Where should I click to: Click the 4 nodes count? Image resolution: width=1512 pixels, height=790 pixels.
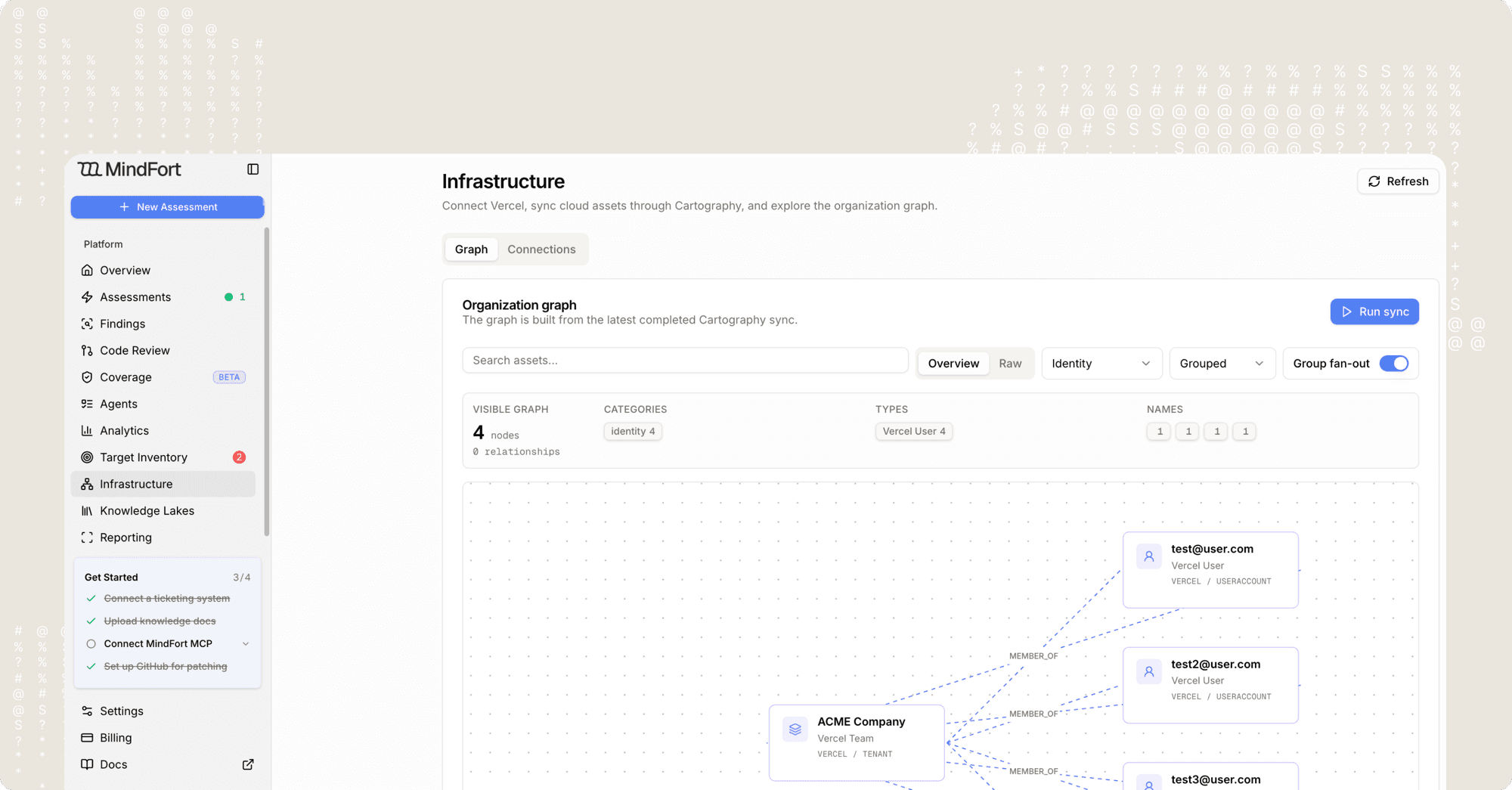pyautogui.click(x=496, y=433)
